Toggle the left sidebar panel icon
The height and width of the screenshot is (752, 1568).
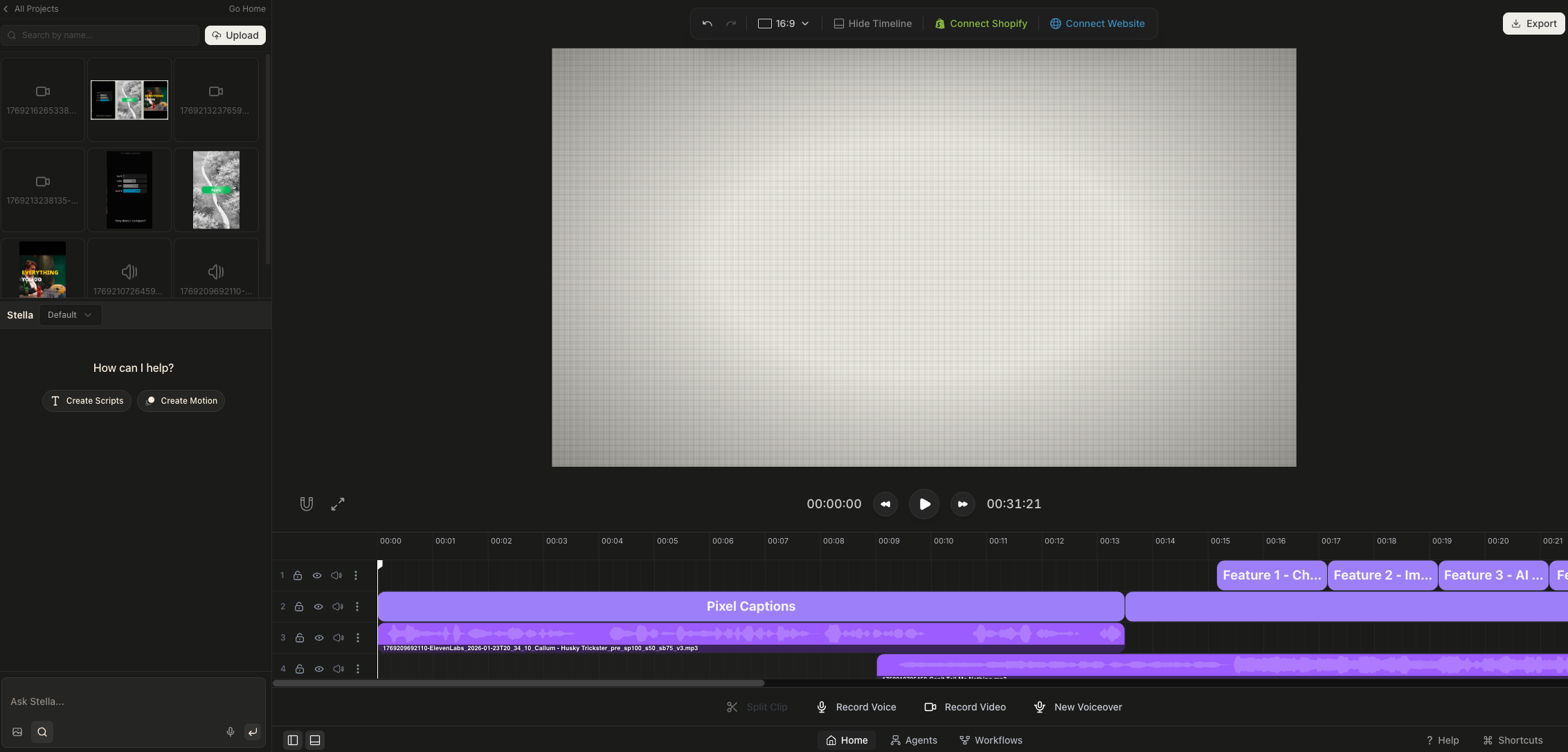[292, 740]
